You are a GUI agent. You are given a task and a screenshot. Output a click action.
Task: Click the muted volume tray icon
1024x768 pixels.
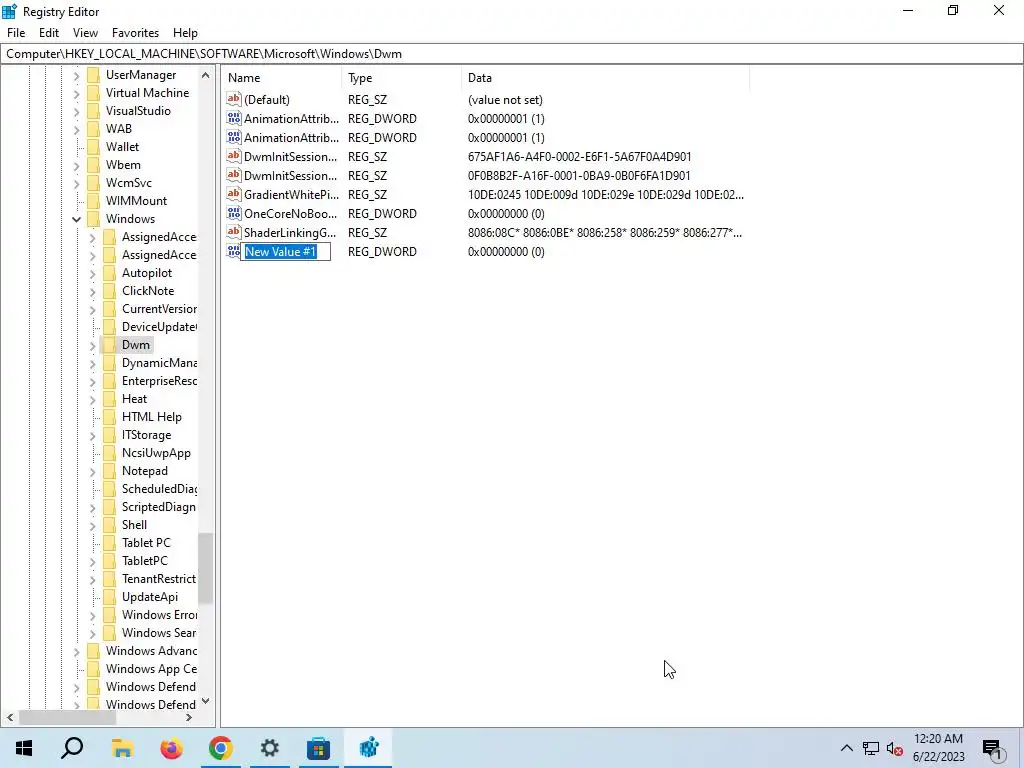coord(894,749)
